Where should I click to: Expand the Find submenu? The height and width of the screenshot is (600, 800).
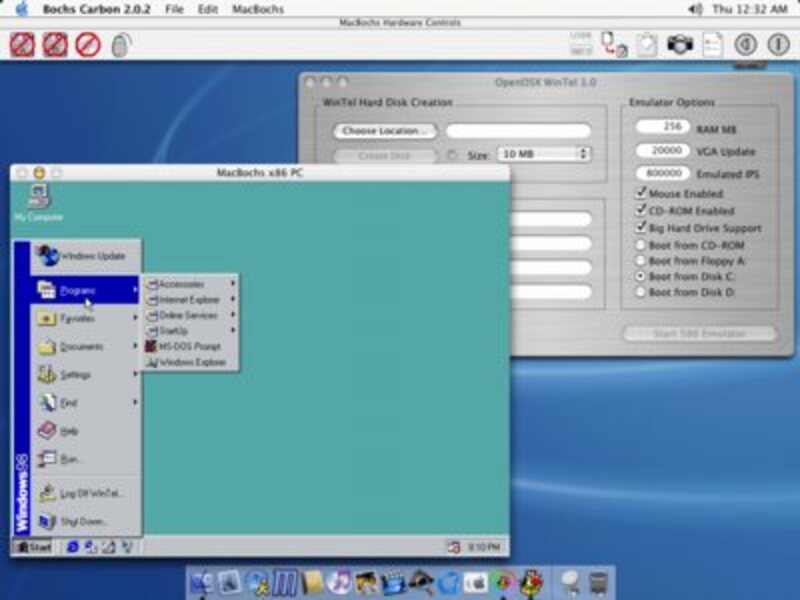click(85, 403)
